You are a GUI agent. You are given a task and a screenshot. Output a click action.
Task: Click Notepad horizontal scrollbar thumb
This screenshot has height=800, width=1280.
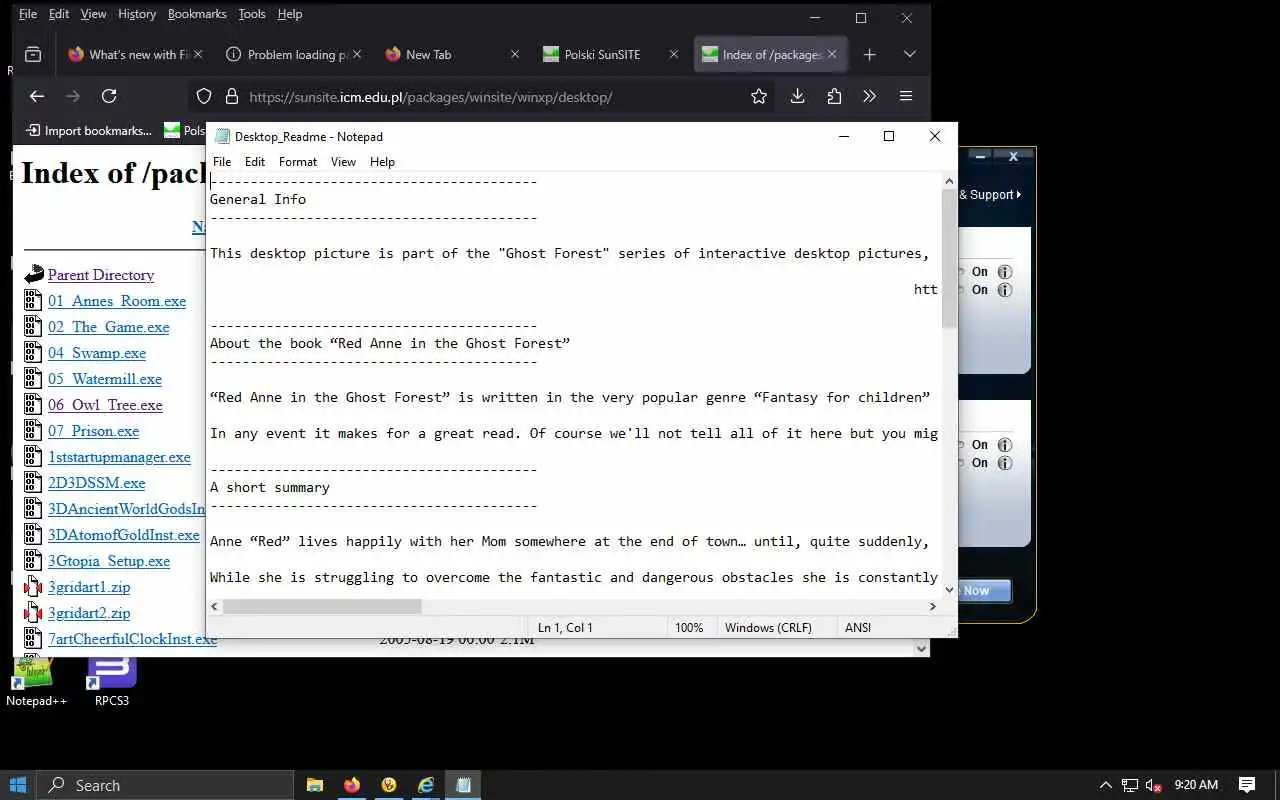[322, 606]
